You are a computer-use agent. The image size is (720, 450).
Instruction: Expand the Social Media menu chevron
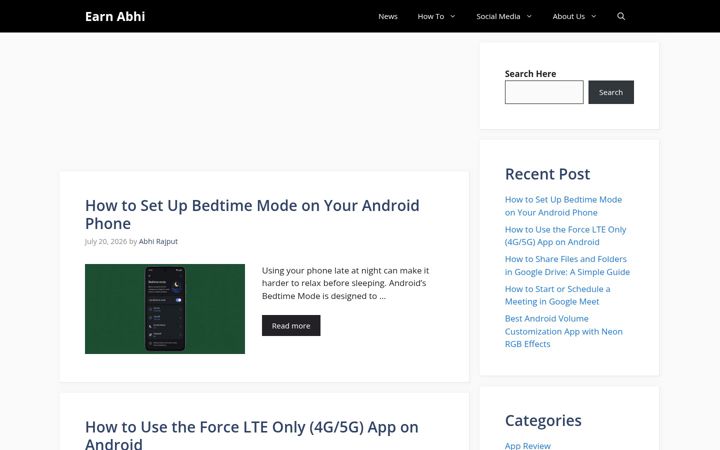tap(529, 16)
